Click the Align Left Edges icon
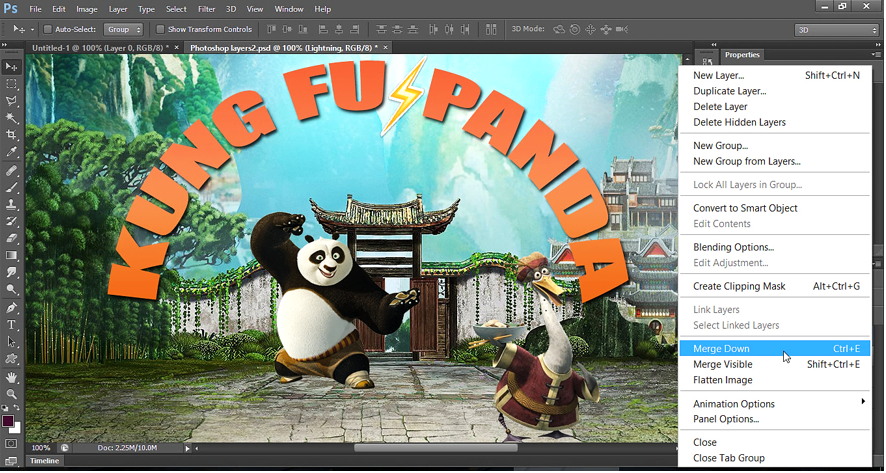Screen dimensions: 886x473 click(323, 29)
